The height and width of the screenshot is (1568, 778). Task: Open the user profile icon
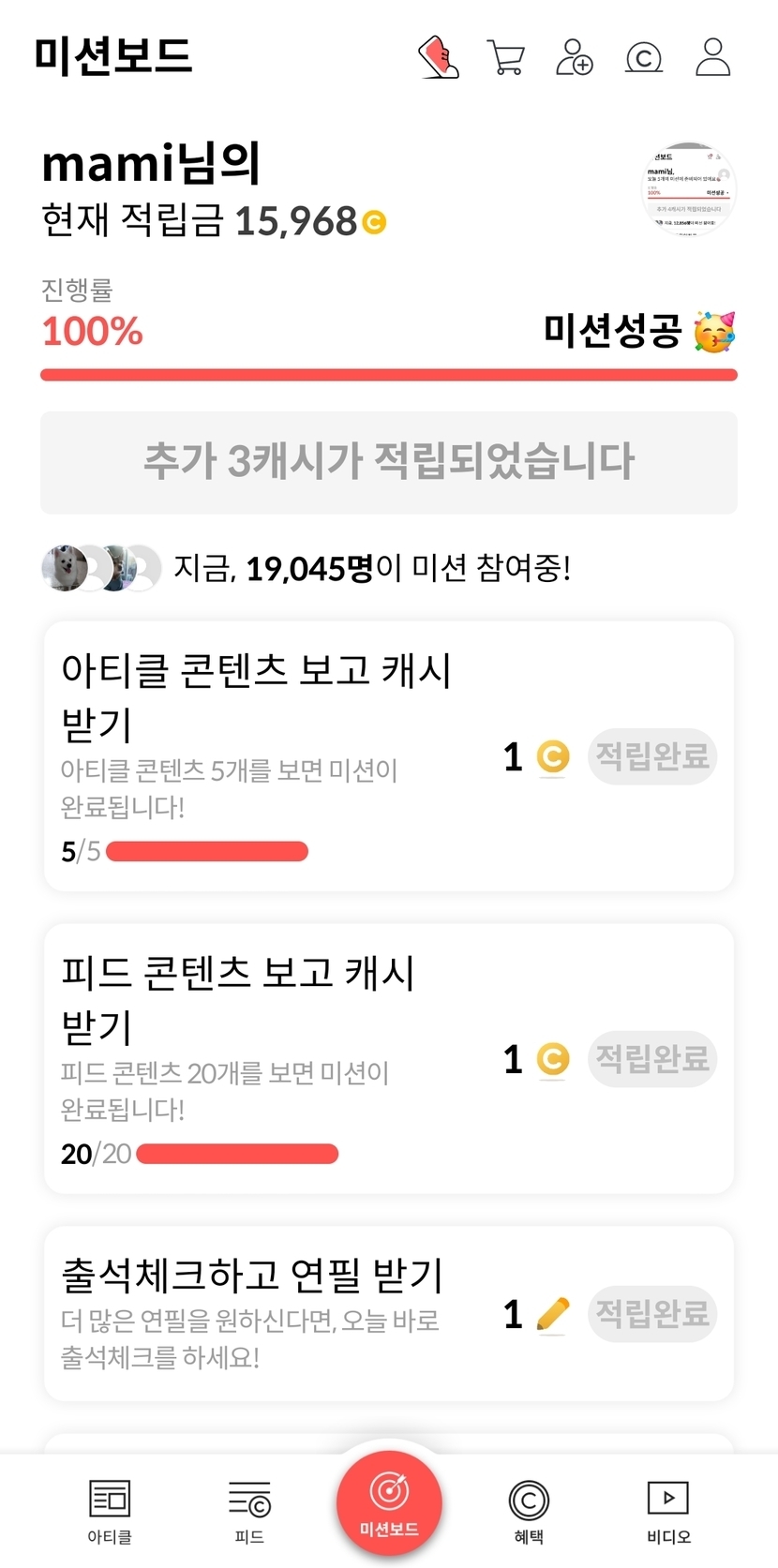pyautogui.click(x=712, y=57)
